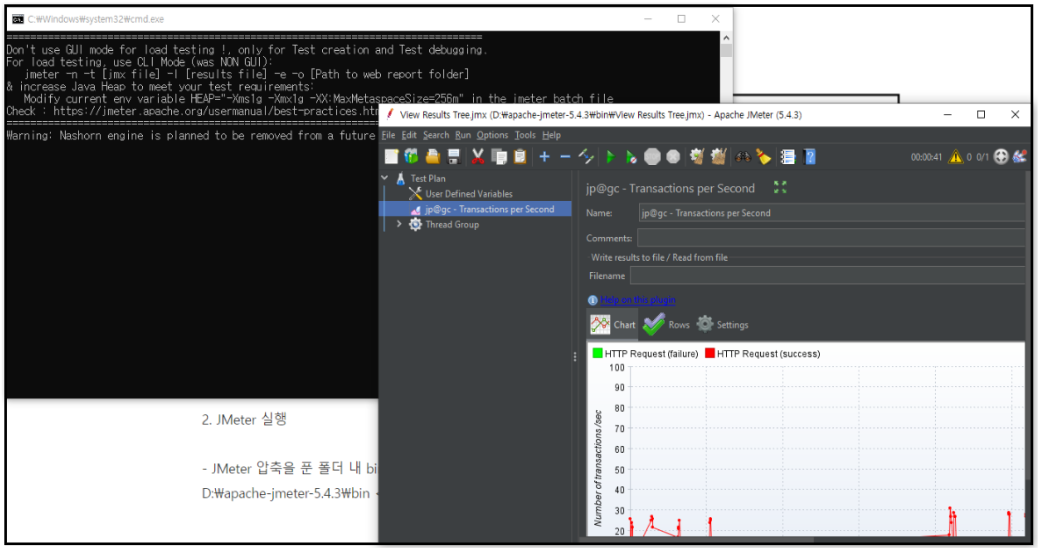Click the remote engines globe icon

[1001, 157]
